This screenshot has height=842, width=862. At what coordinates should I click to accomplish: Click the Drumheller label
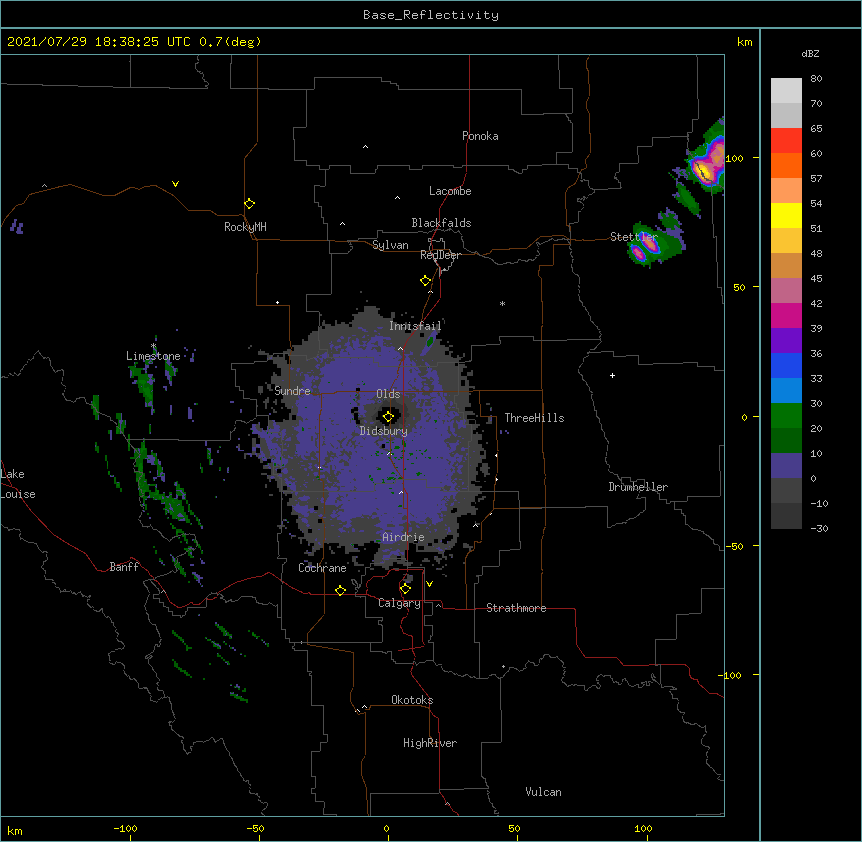point(638,486)
